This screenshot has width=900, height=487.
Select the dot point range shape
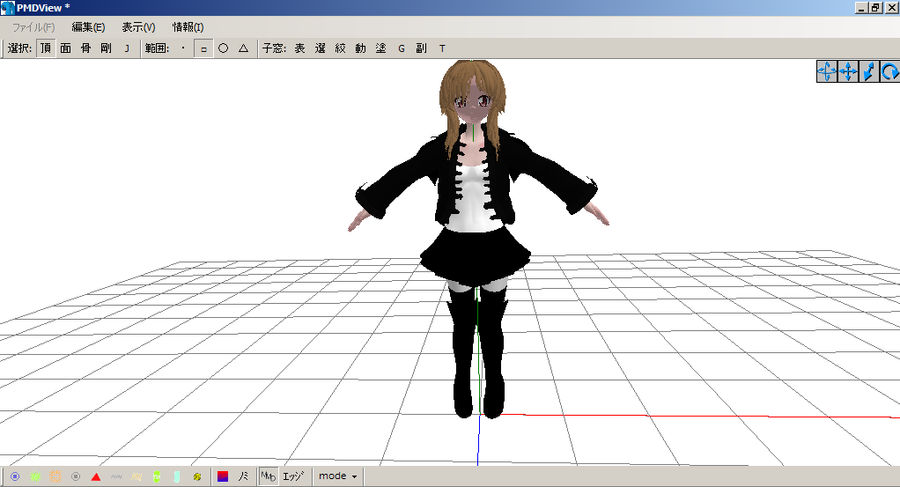tap(183, 48)
